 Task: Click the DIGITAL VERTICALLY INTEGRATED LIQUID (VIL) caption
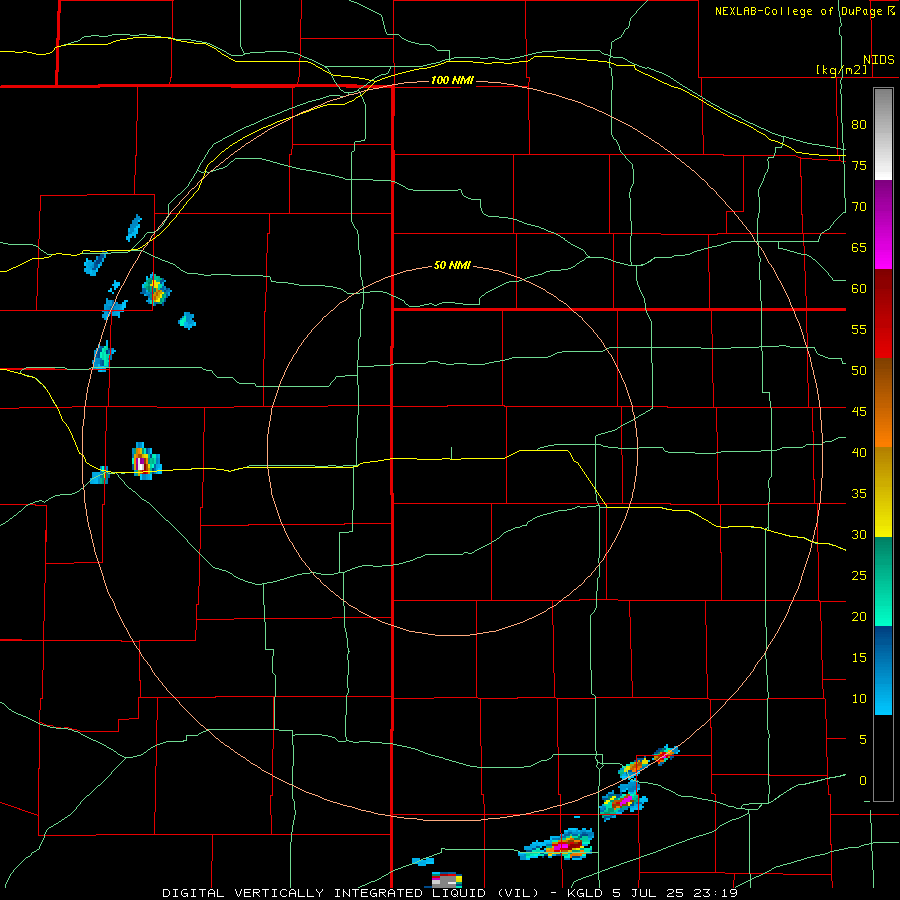point(350,893)
